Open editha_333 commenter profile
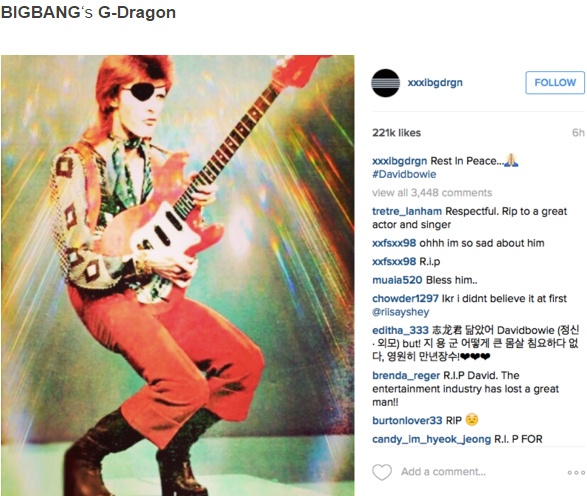Image resolution: width=587 pixels, height=496 pixels. (x=400, y=330)
